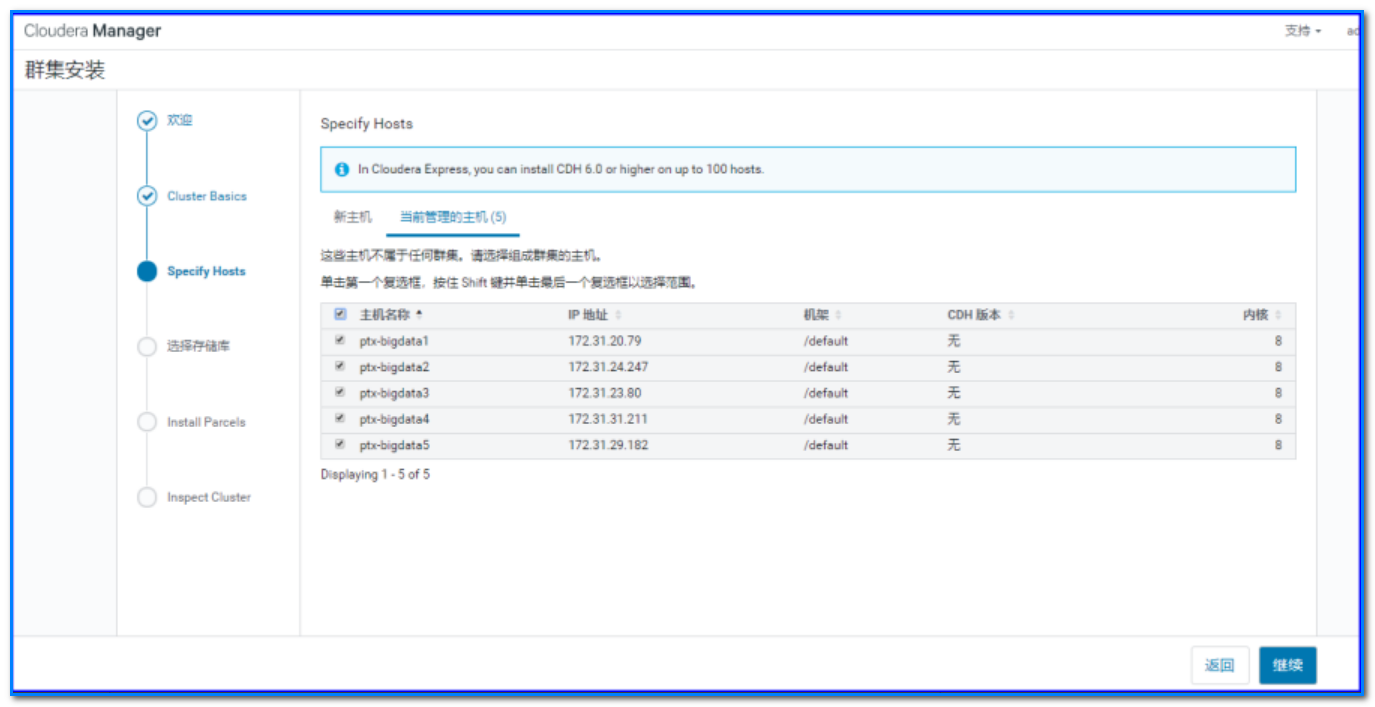Image resolution: width=1375 pixels, height=707 pixels.
Task: Click the Install Parcels step circle
Action: (x=147, y=422)
